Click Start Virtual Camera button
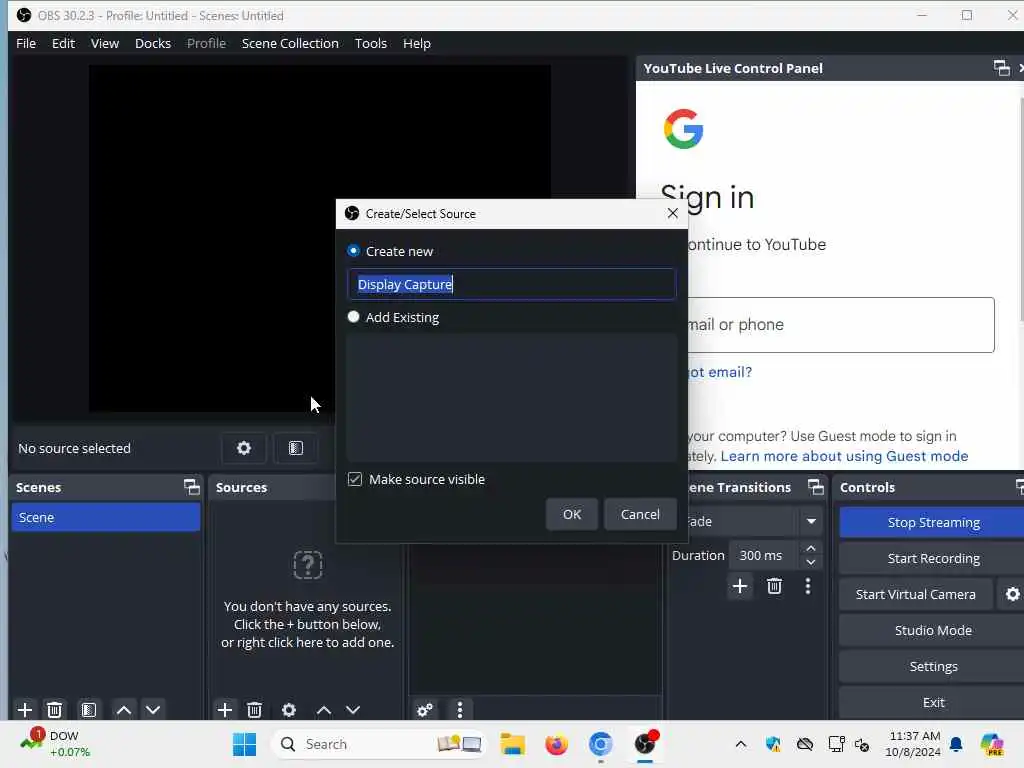 [916, 594]
